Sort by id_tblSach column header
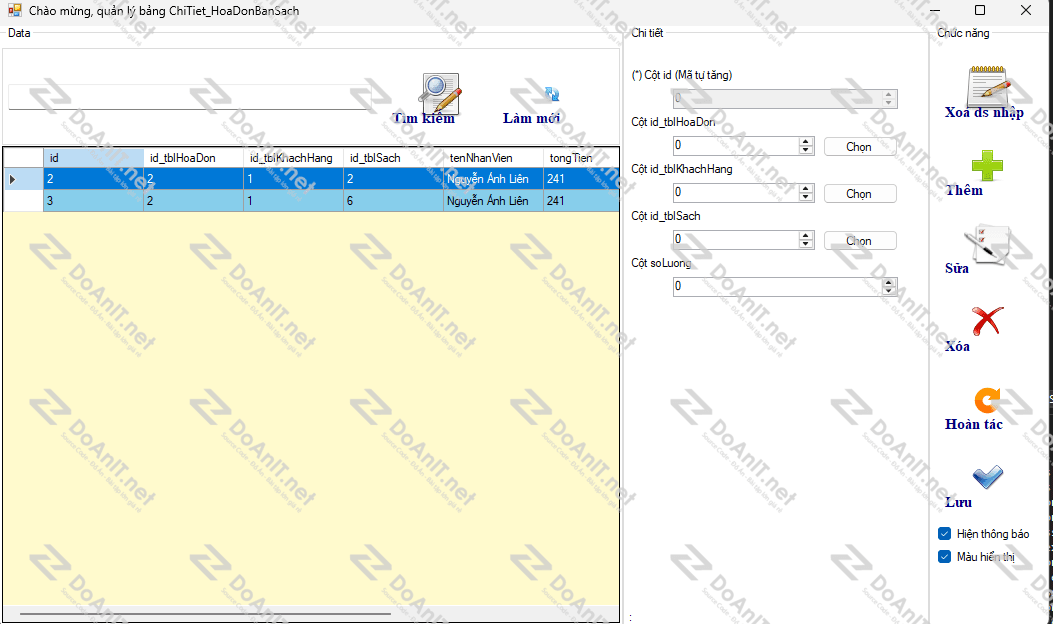The width and height of the screenshot is (1053, 624). [394, 158]
